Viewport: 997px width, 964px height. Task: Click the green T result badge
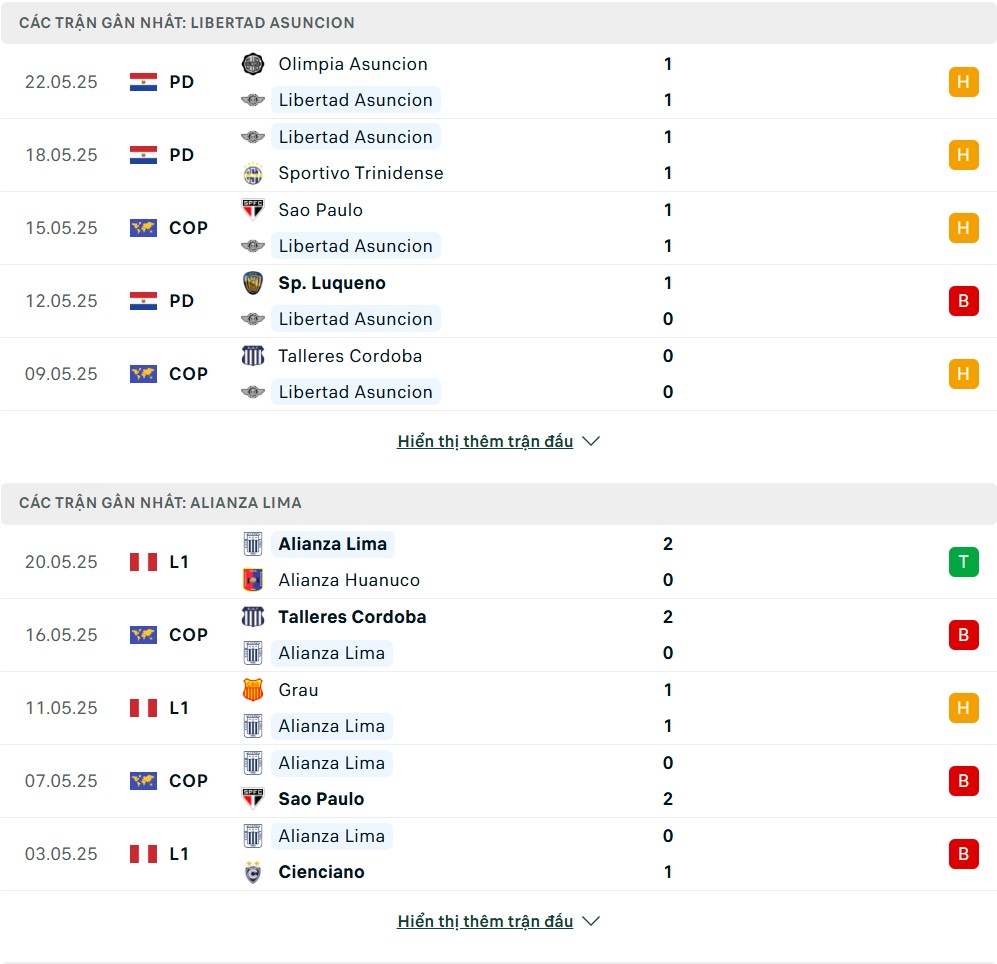(x=963, y=562)
